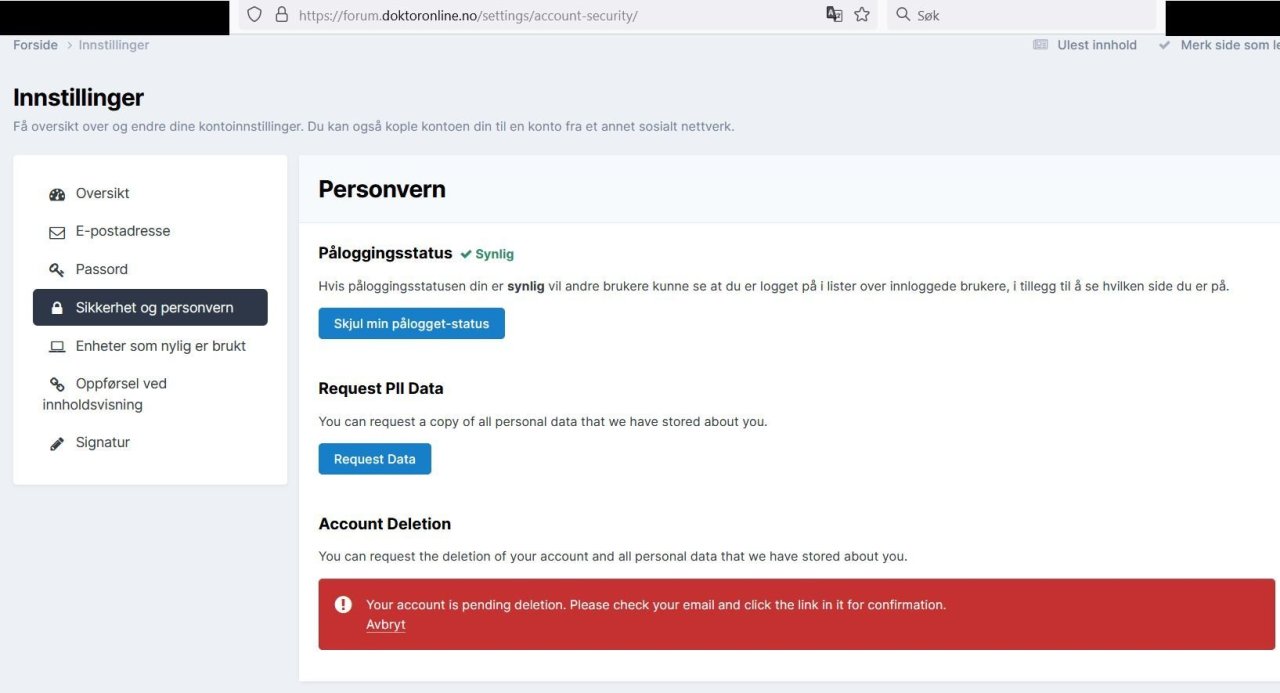Open the Signatur settings
Screen dimensions: 1280x693
pyautogui.click(x=102, y=442)
